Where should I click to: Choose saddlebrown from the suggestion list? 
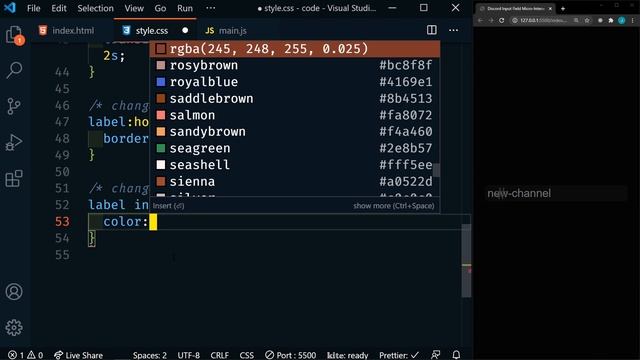[295, 98]
